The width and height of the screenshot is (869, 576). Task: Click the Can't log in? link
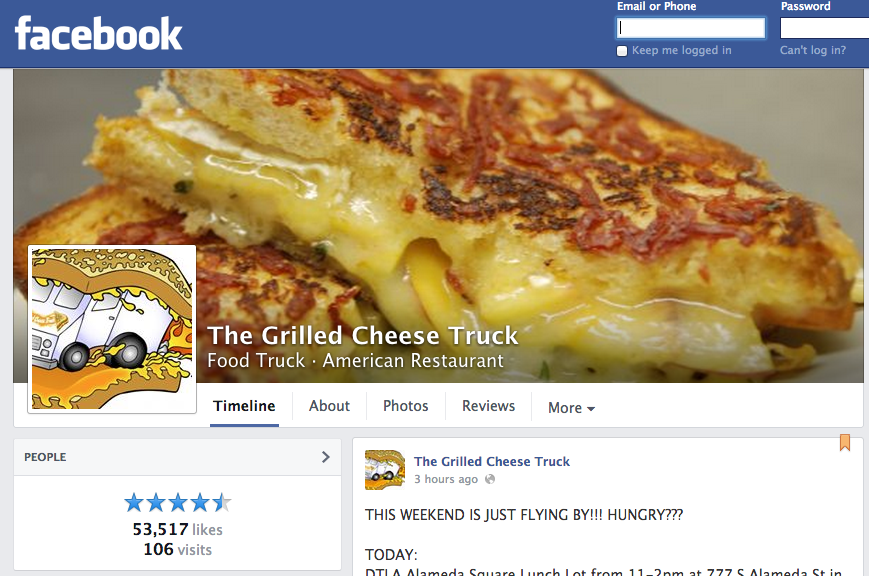click(x=813, y=50)
